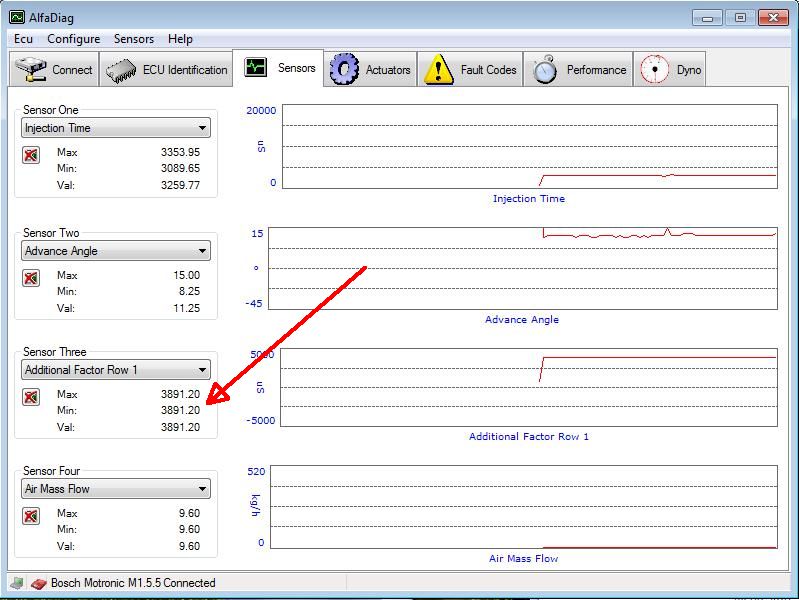Open the Configure menu
This screenshot has height=600, width=799.
73,39
